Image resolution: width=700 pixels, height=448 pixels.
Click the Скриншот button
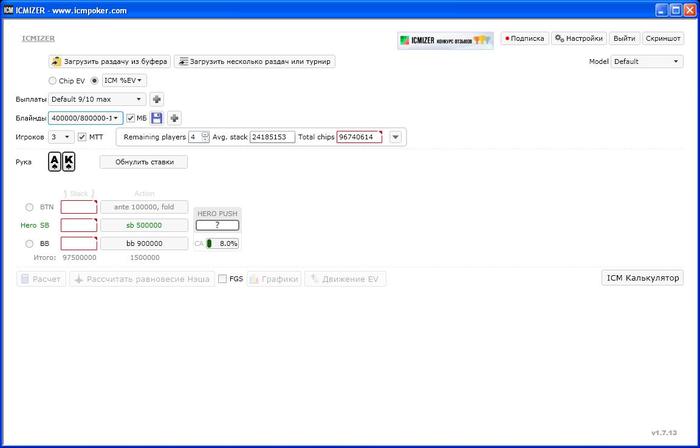pyautogui.click(x=663, y=38)
